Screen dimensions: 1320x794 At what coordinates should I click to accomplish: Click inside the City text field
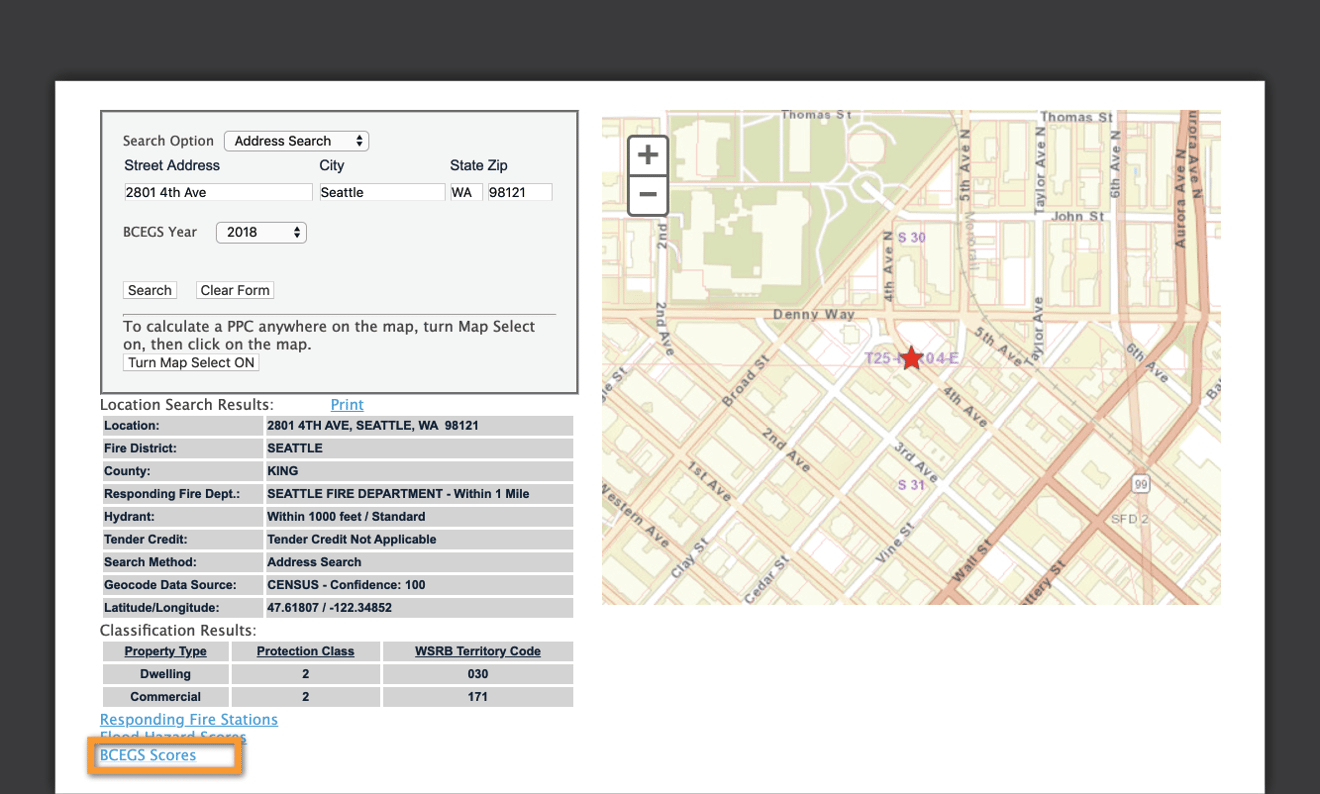coord(381,191)
